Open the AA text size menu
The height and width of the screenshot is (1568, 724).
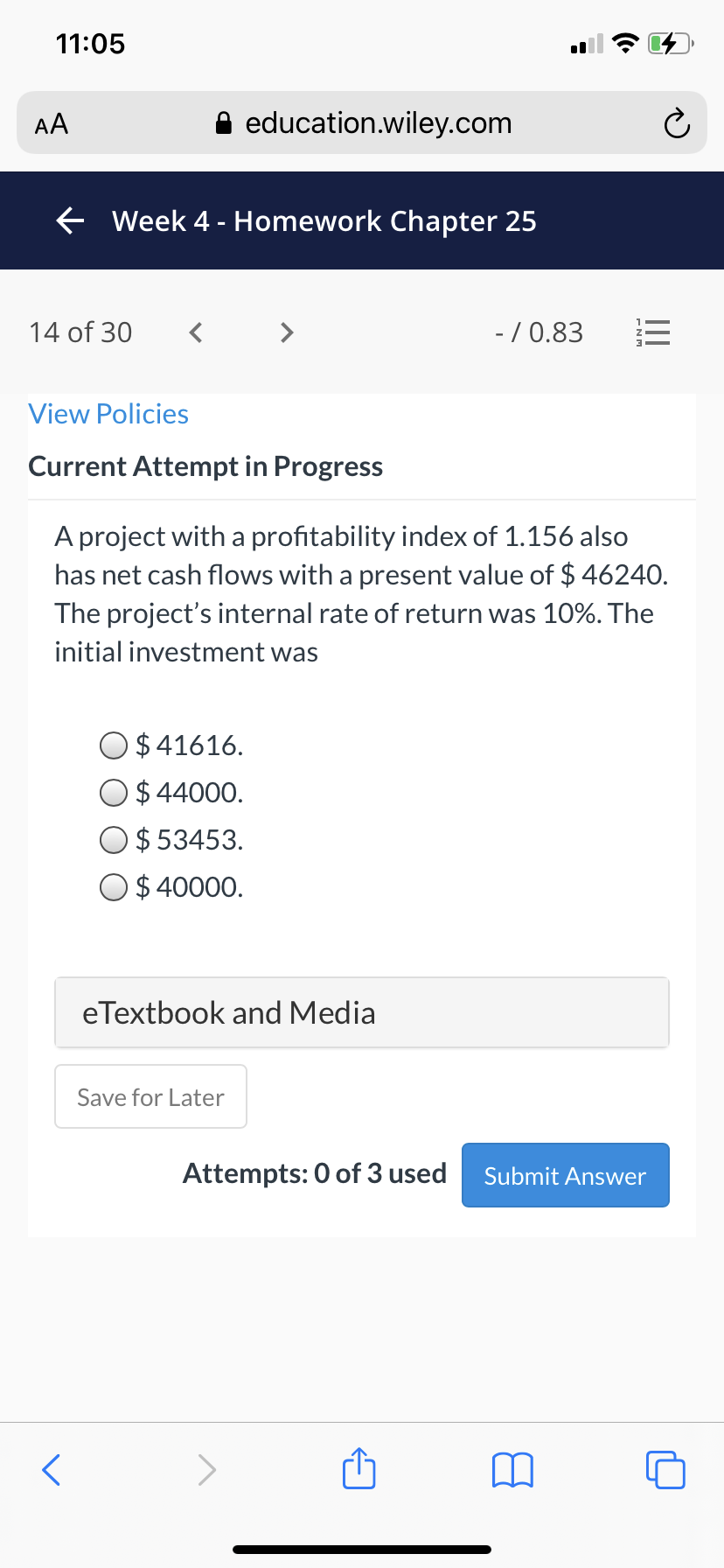(52, 124)
